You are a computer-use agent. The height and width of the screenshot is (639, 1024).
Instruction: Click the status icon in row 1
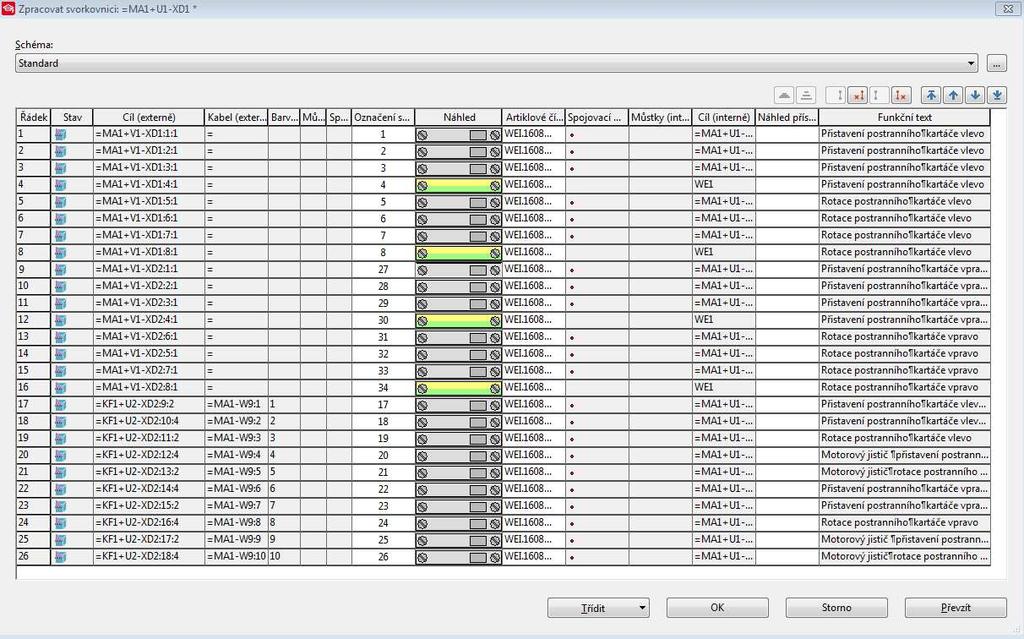point(60,134)
